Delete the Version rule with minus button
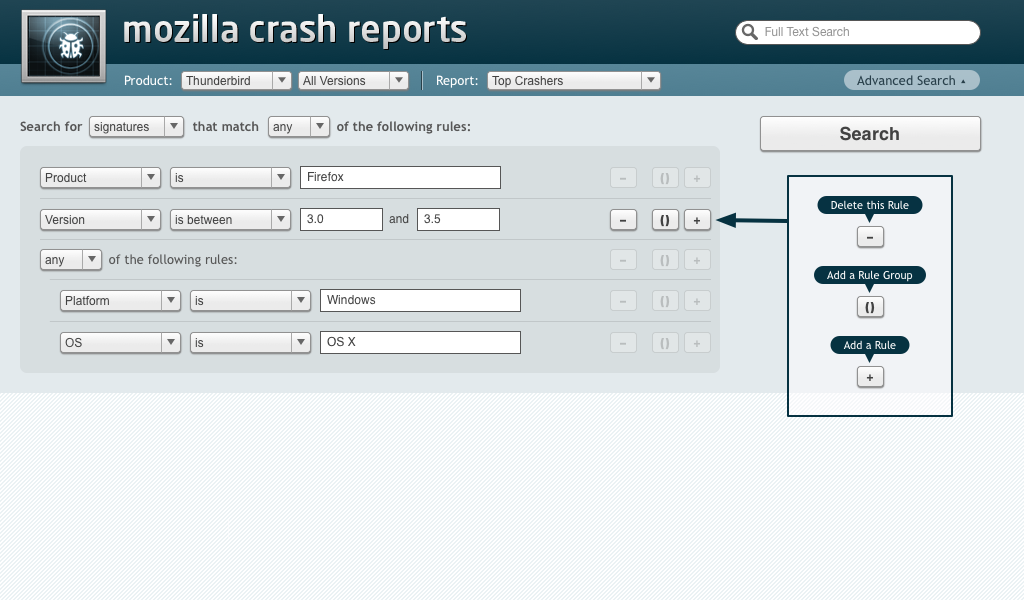 [x=623, y=220]
